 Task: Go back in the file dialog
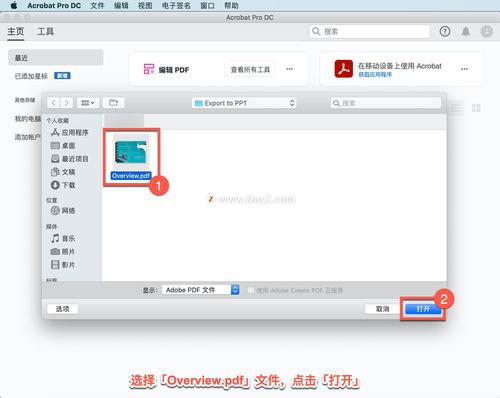pyautogui.click(x=54, y=103)
